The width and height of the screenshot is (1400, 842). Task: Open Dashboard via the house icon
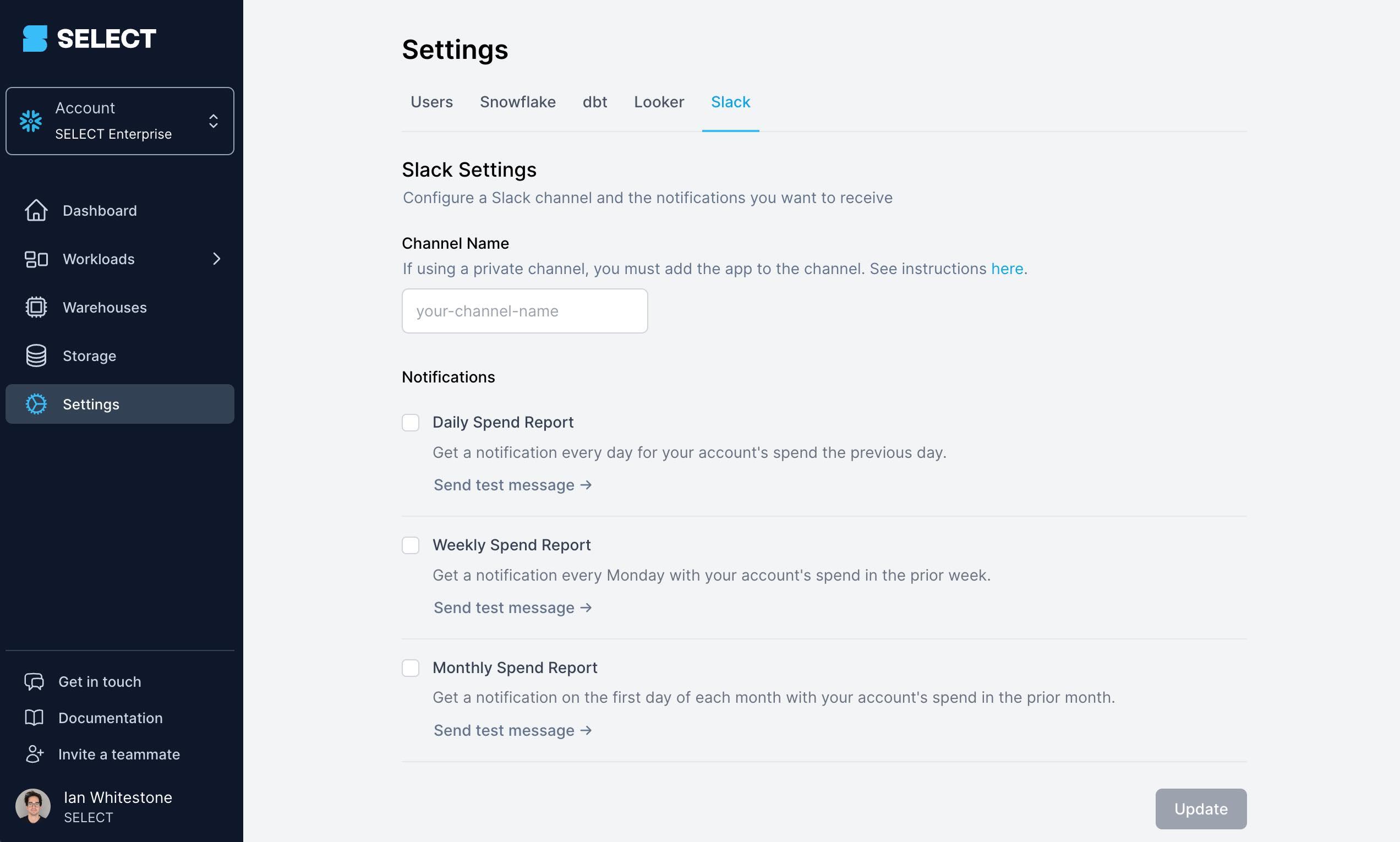click(36, 210)
